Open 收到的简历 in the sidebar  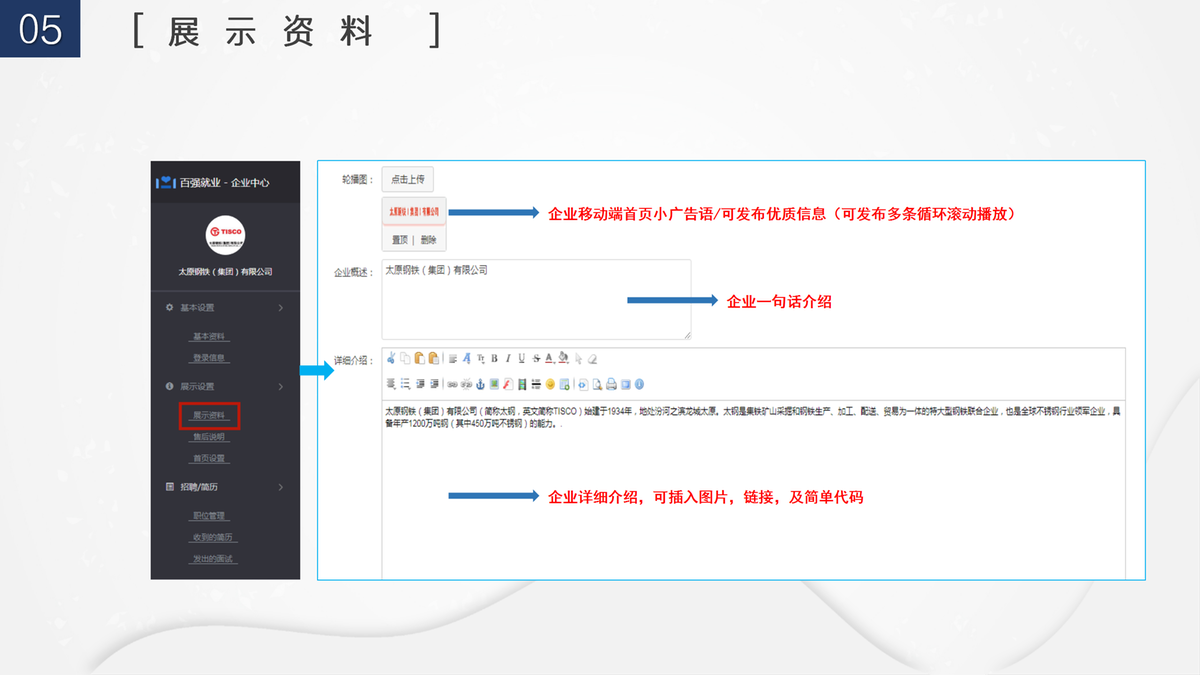tap(212, 537)
